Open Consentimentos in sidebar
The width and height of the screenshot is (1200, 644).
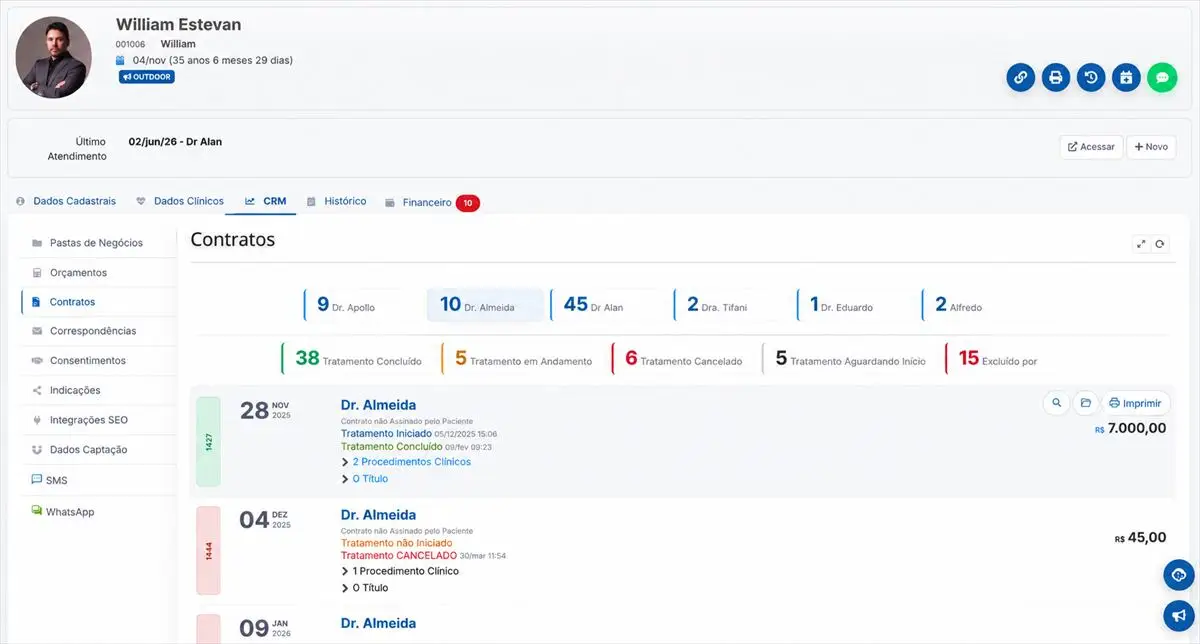(96, 360)
